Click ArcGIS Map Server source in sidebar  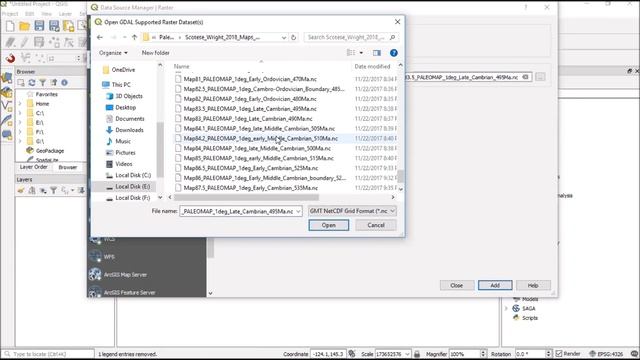click(125, 275)
